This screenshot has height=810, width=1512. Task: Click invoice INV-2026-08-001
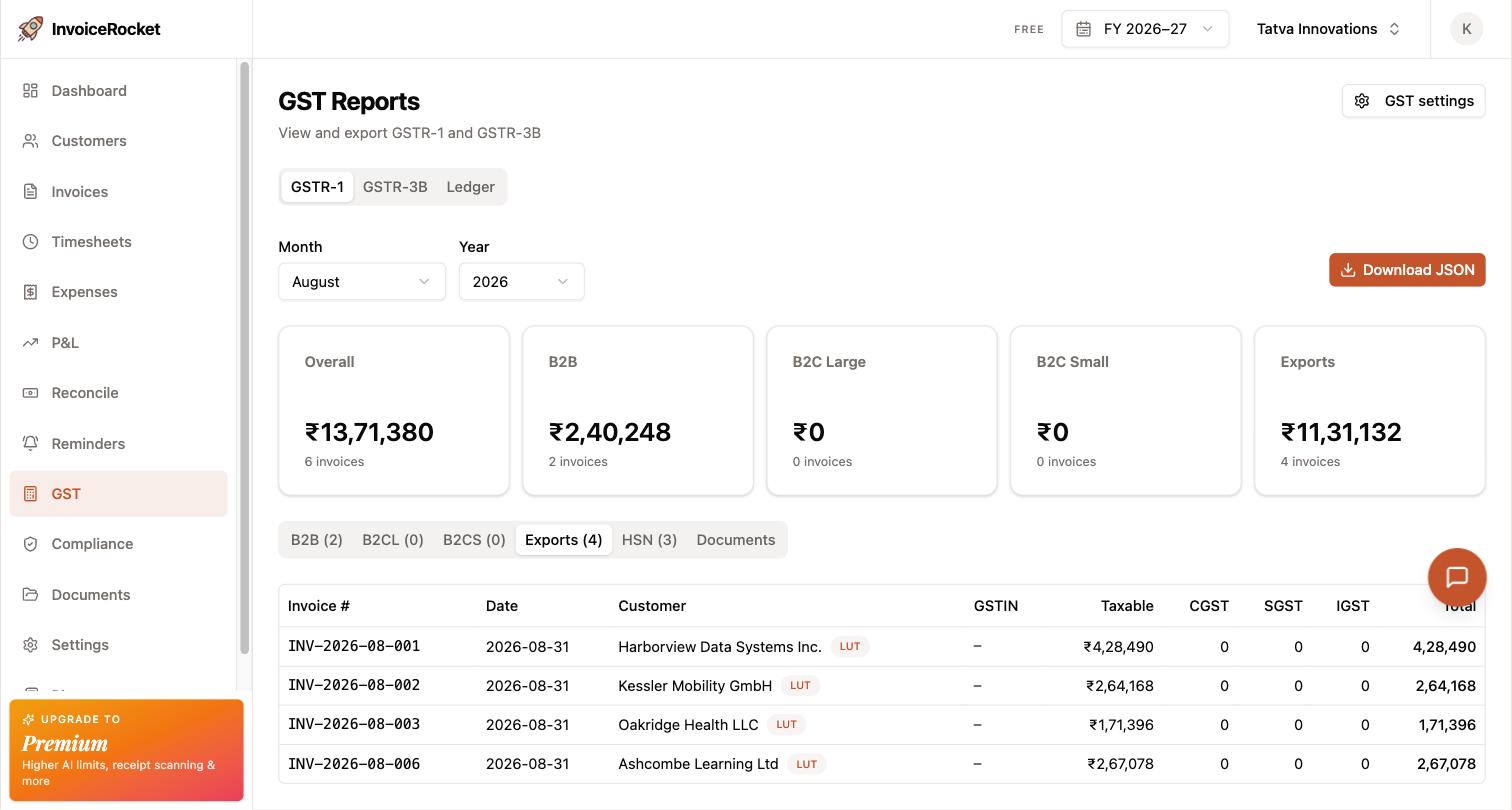[354, 647]
